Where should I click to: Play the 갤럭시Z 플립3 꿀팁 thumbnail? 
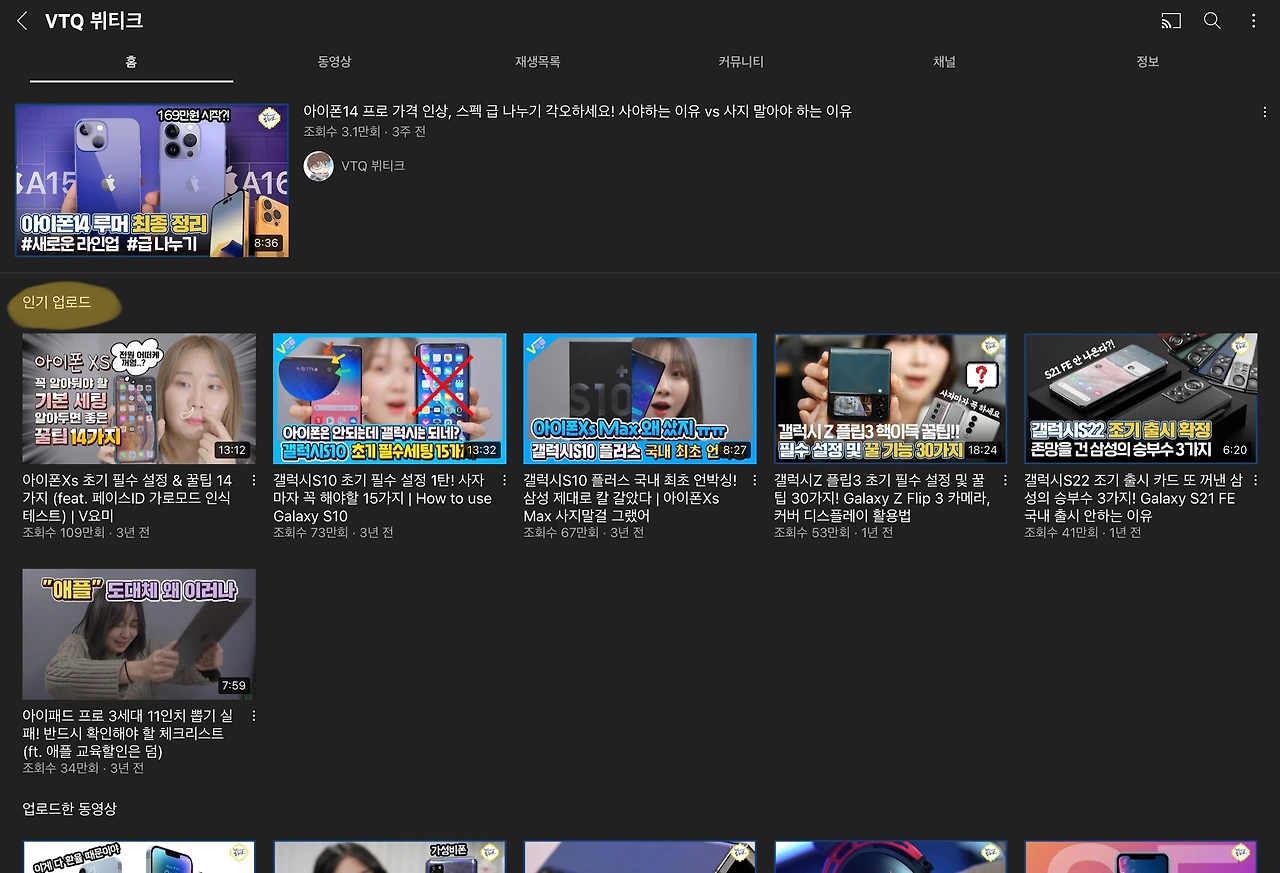point(891,399)
